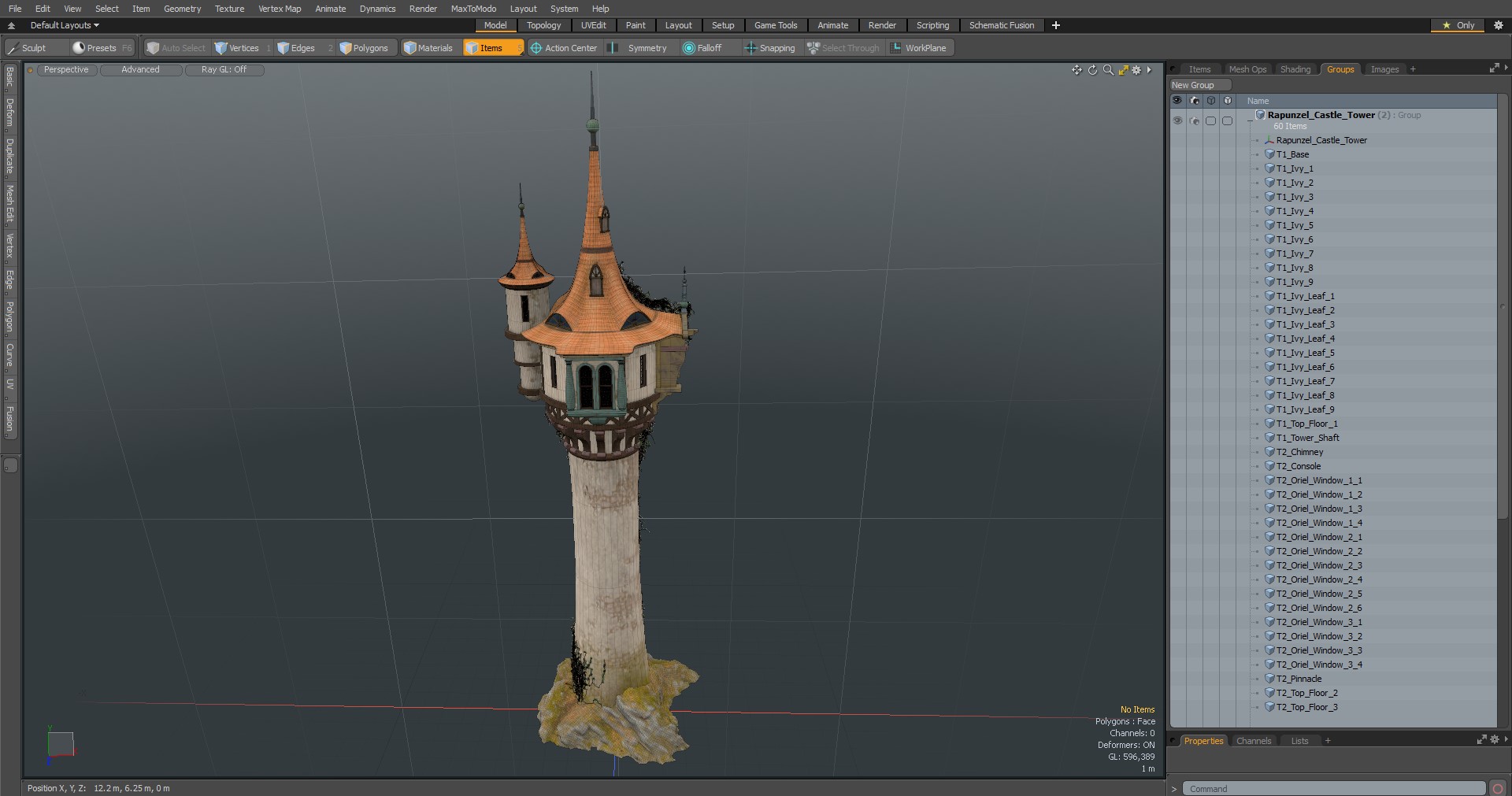Viewport: 1512px width, 796px height.
Task: Click the Properties panel gear icon
Action: (1495, 740)
